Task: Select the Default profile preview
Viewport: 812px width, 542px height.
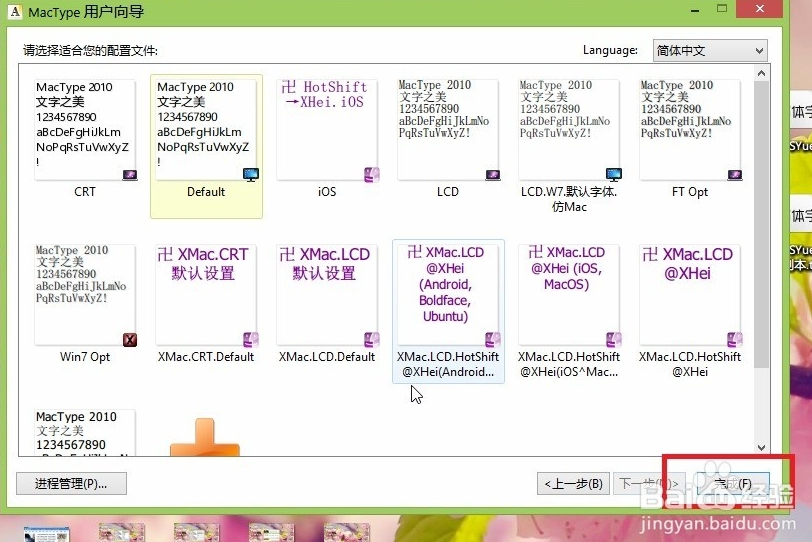Action: click(206, 129)
